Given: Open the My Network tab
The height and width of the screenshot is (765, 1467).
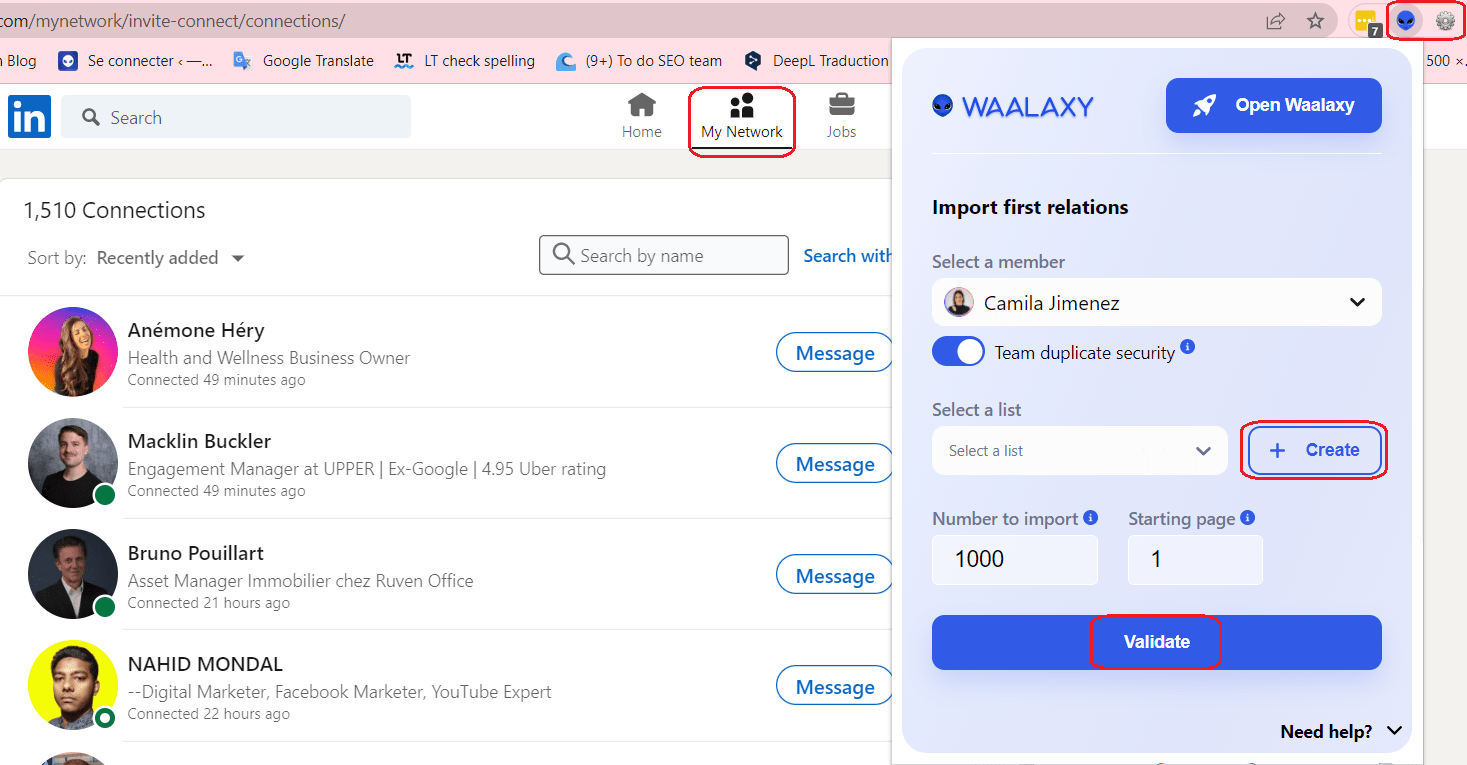Looking at the screenshot, I should (742, 116).
